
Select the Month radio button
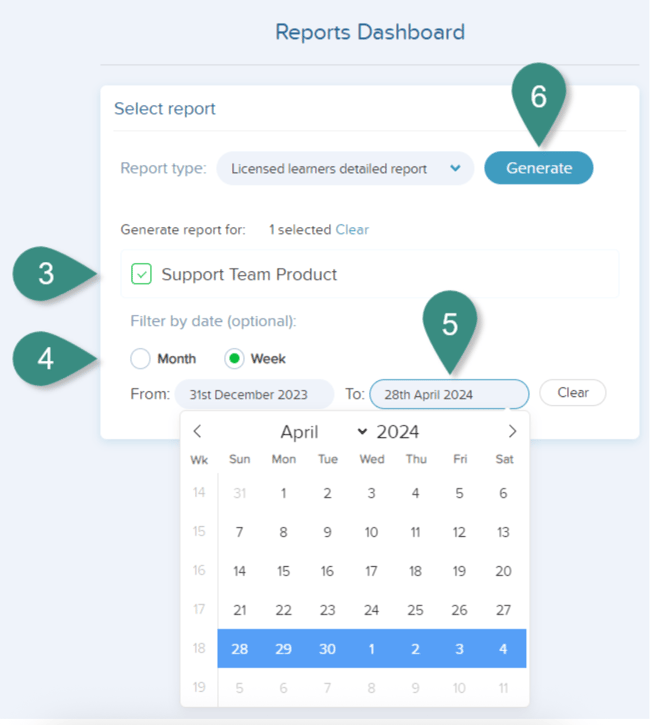pyautogui.click(x=141, y=358)
